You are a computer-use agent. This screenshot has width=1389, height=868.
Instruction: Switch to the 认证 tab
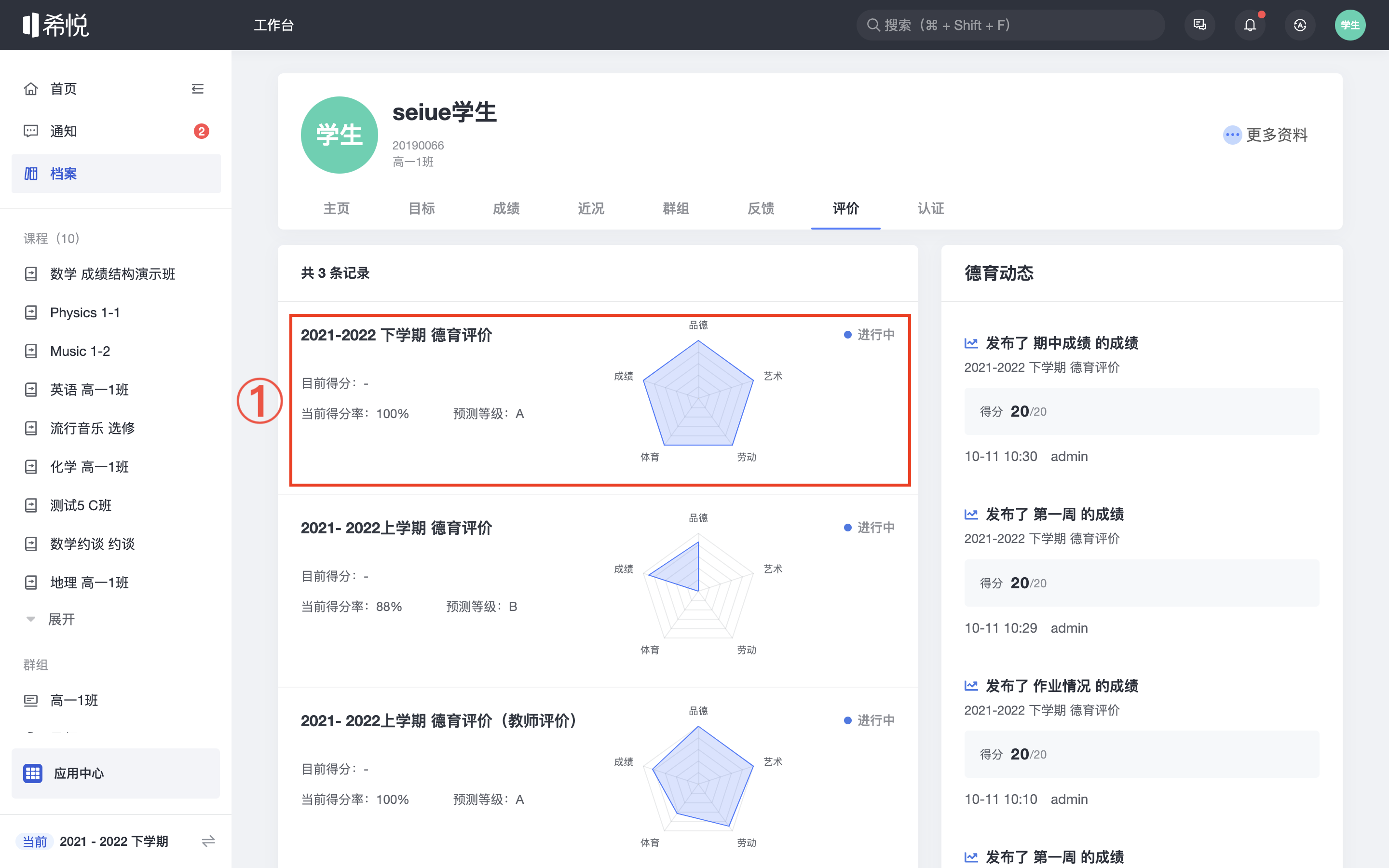point(931,208)
